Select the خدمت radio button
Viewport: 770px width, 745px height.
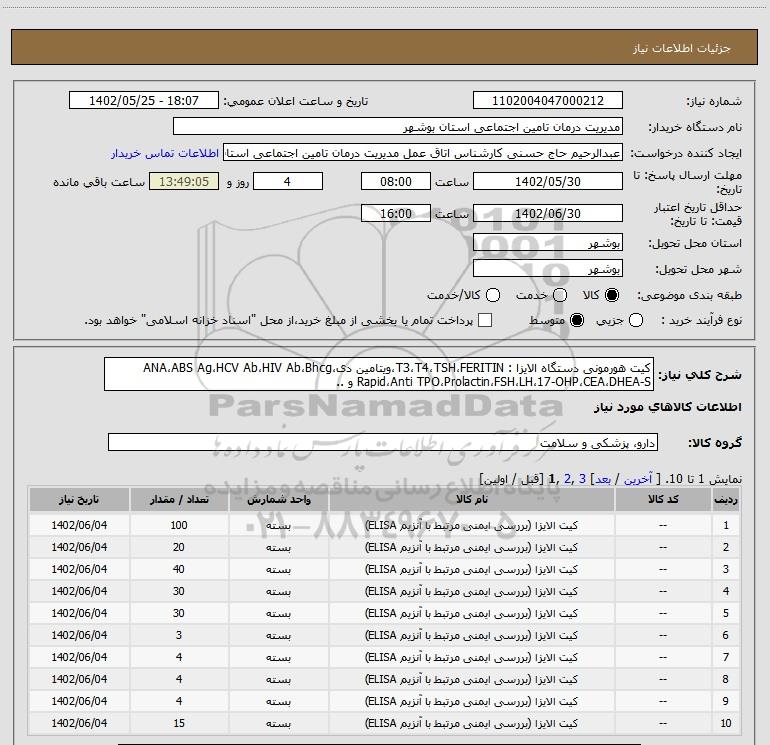point(560,295)
